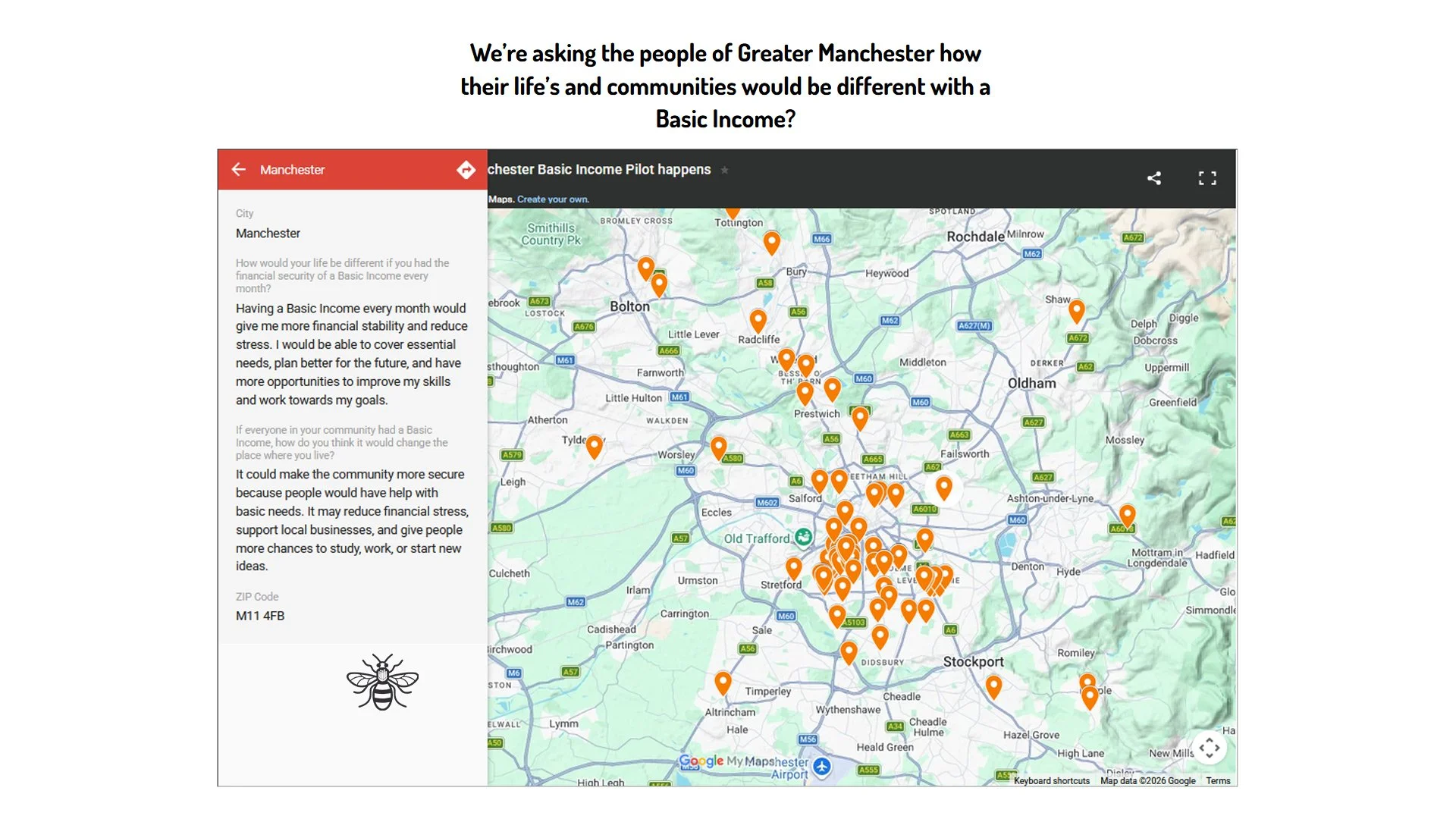Select the orange pin at Tyldesley
This screenshot has width=1456, height=819.
coord(595,447)
